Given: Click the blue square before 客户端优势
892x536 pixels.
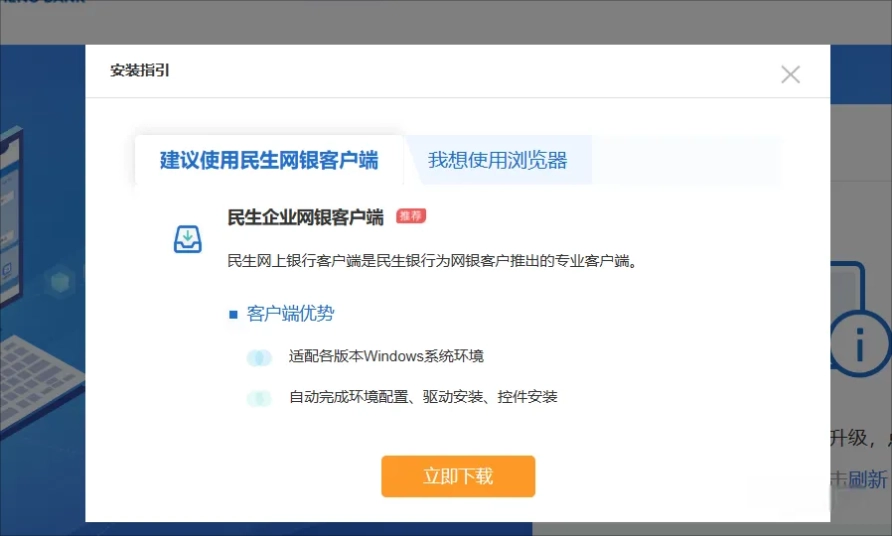Looking at the screenshot, I should [233, 314].
